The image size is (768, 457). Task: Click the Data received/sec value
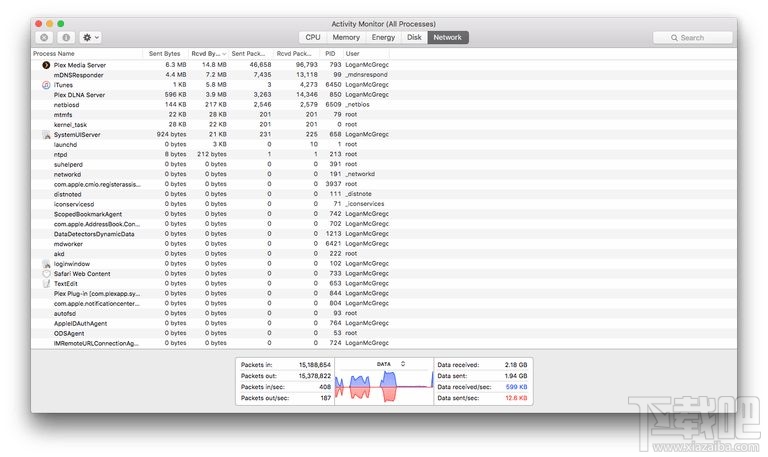coord(516,387)
